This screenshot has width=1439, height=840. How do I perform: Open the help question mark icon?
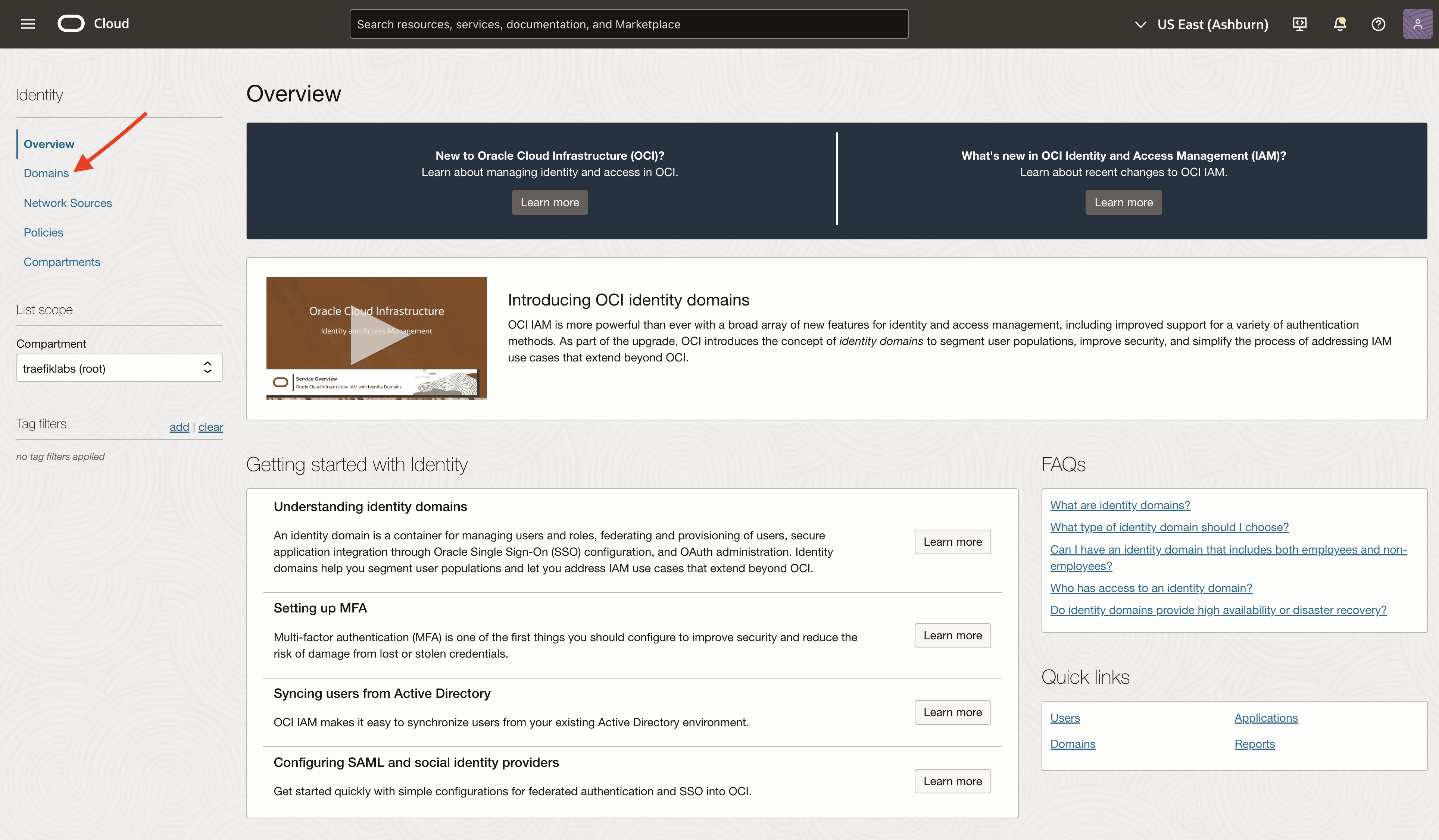[1378, 24]
